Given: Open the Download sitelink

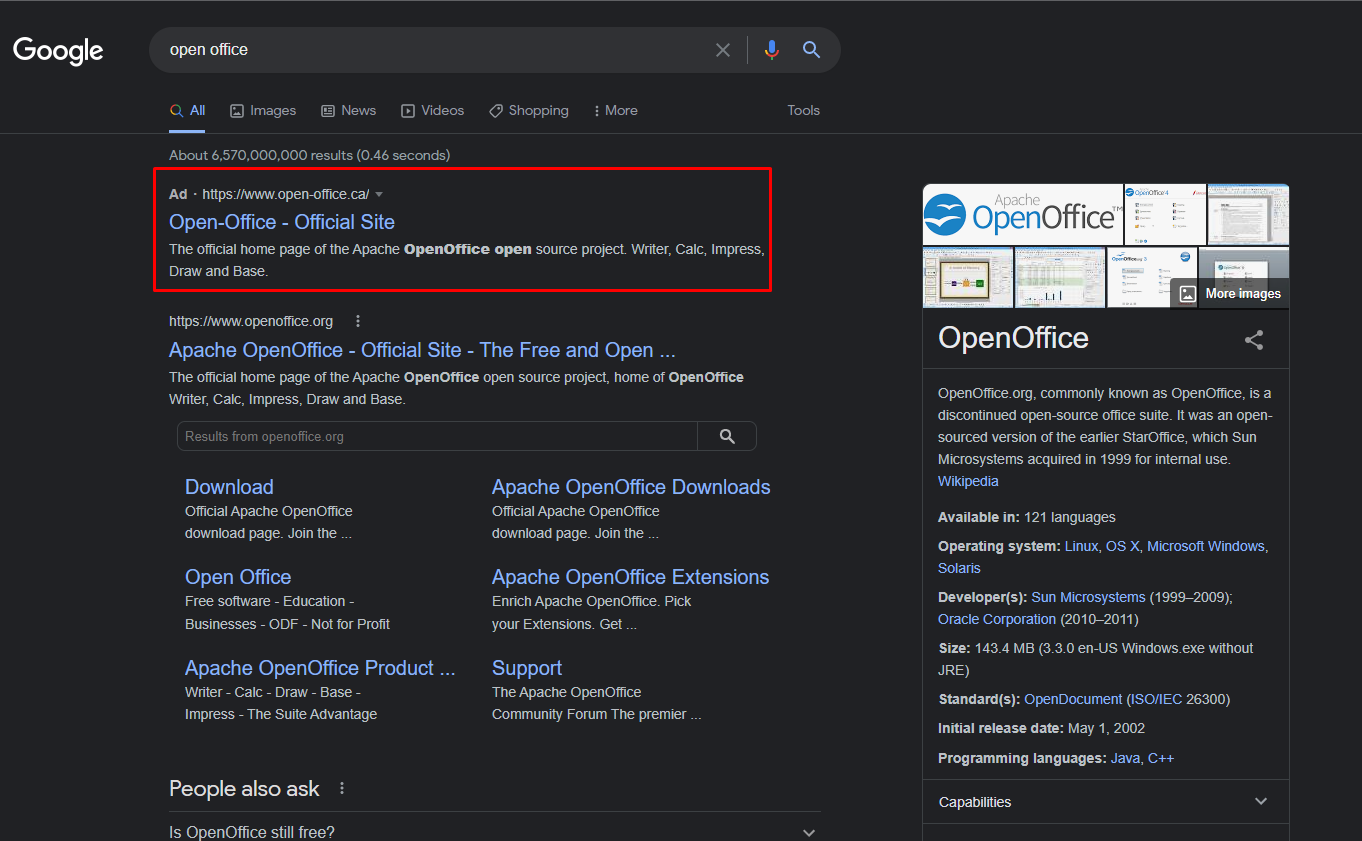Looking at the screenshot, I should (229, 487).
